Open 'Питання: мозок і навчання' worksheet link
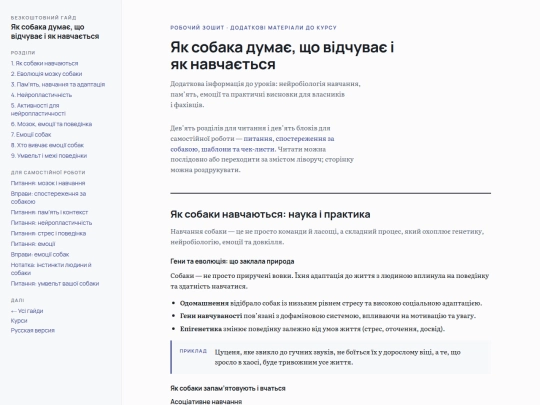This screenshot has height=405, width=540. pos(48,183)
